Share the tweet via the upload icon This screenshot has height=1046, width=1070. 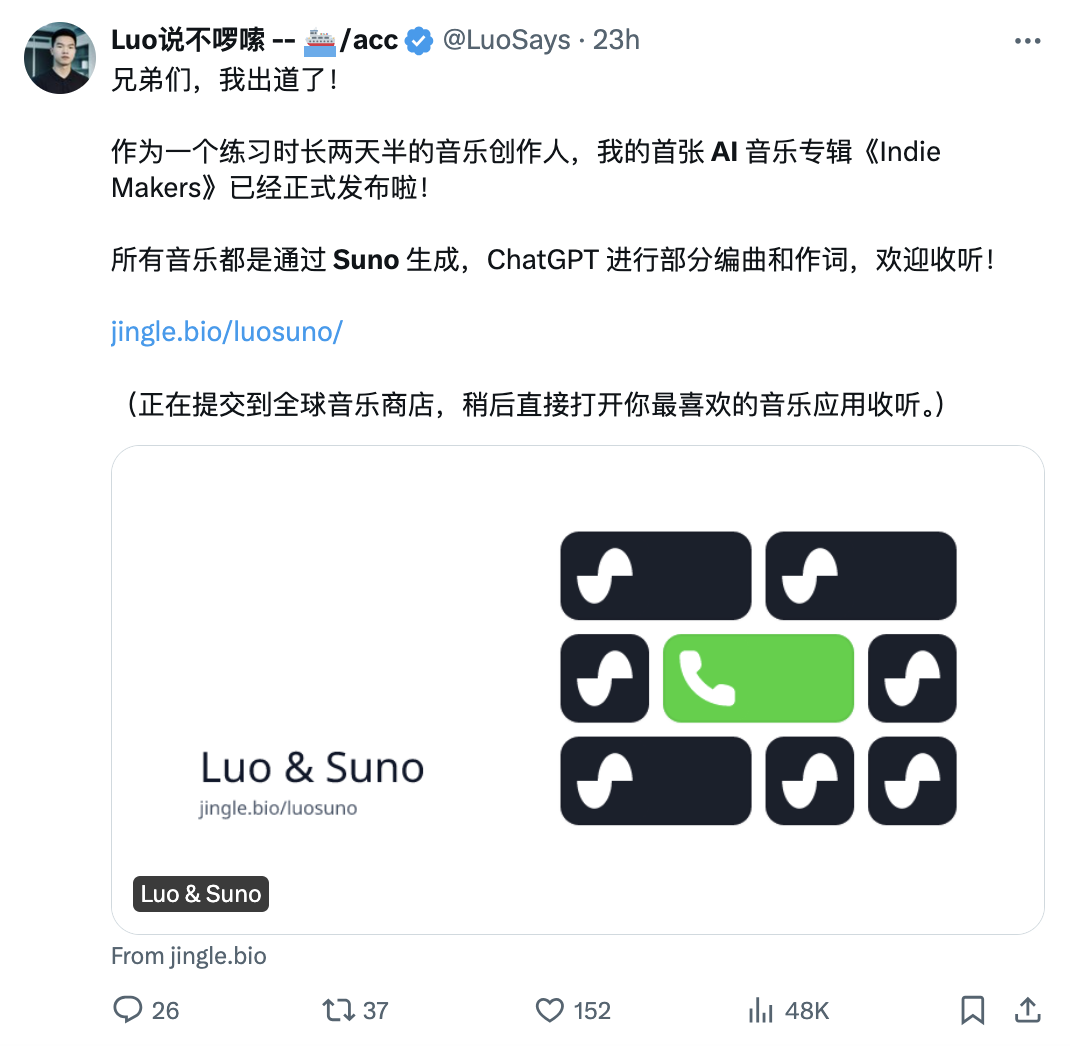pyautogui.click(x=1027, y=1010)
